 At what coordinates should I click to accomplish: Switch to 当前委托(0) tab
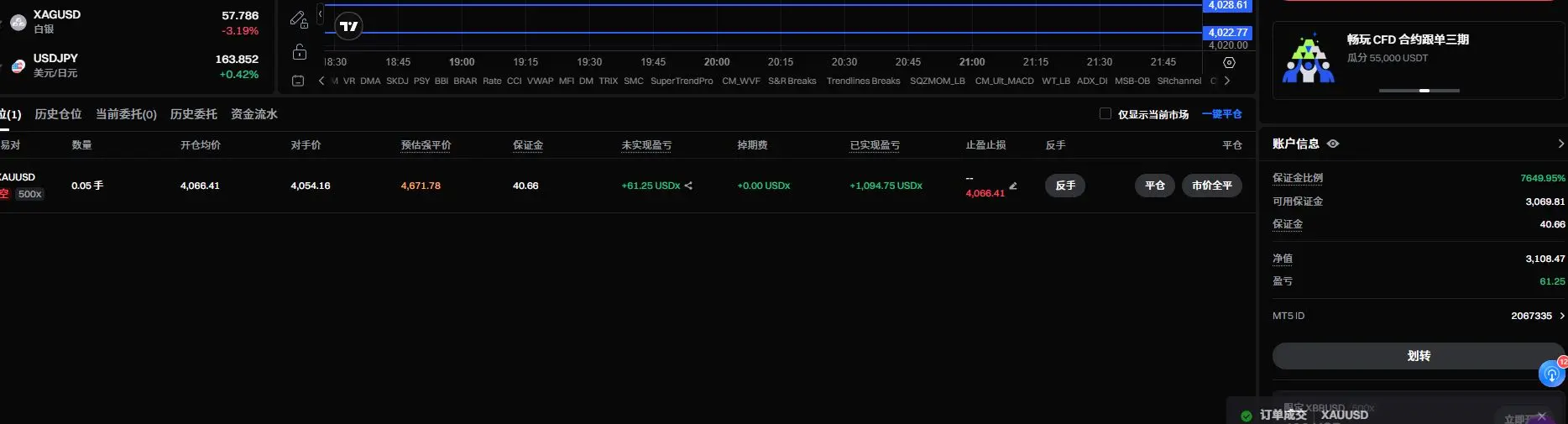click(126, 114)
